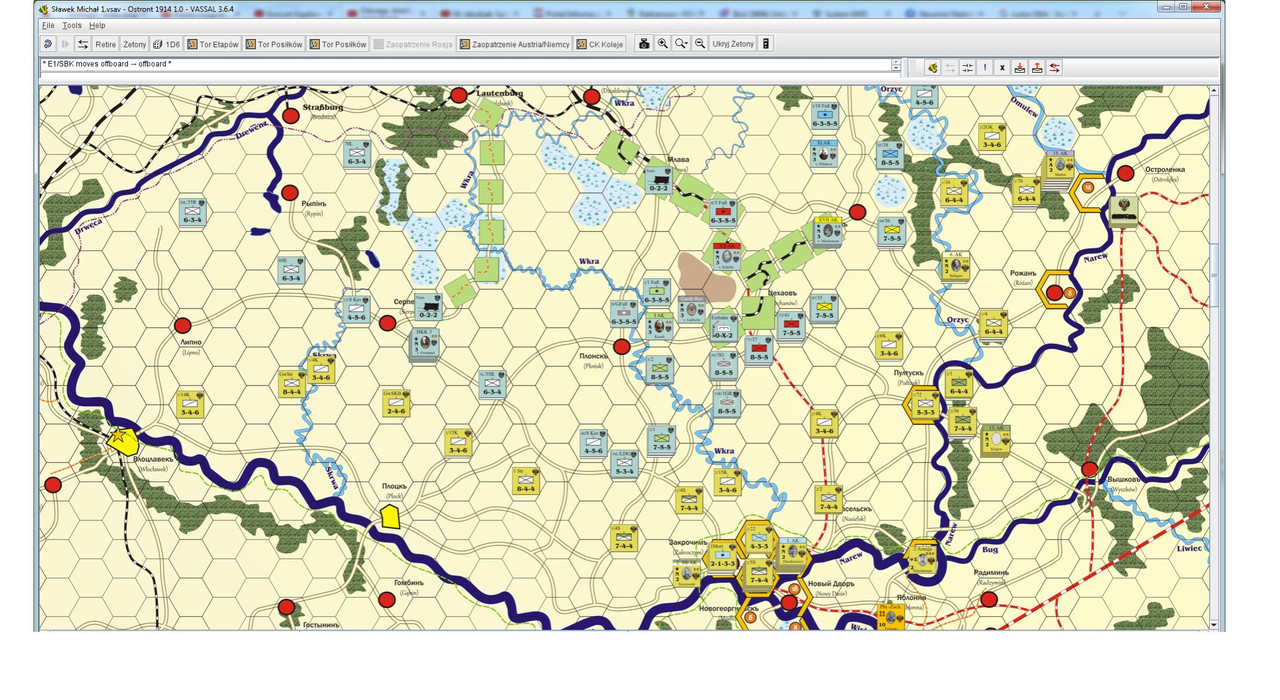Click the camera snapshot map icon
1280x700 pixels.
pyautogui.click(x=645, y=44)
